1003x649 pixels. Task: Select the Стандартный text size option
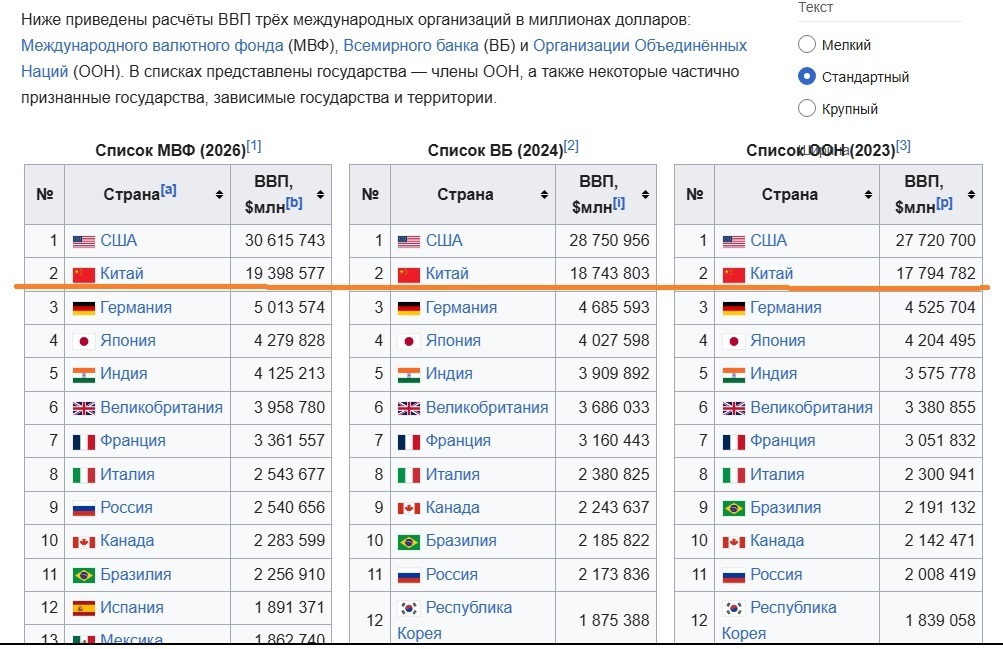click(x=807, y=77)
